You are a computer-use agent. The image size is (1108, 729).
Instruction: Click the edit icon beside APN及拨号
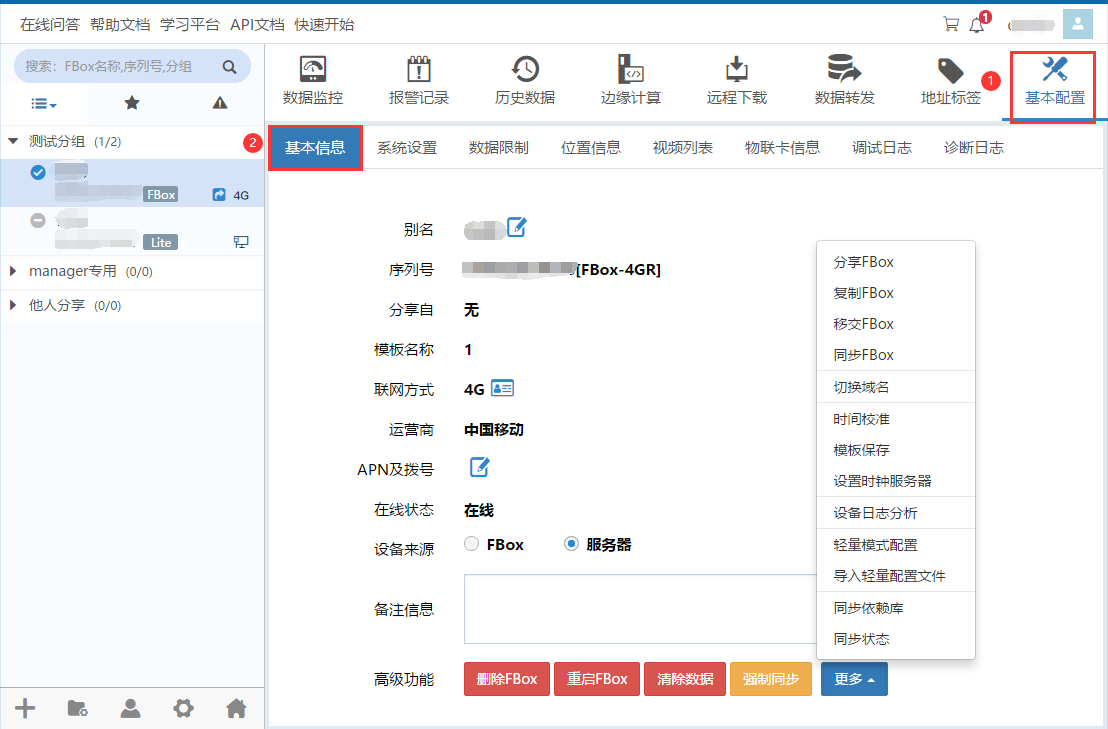point(480,467)
